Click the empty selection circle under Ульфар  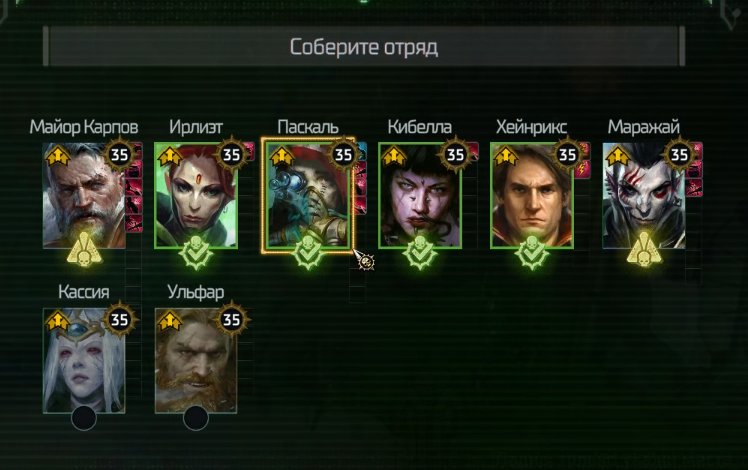[x=196, y=418]
